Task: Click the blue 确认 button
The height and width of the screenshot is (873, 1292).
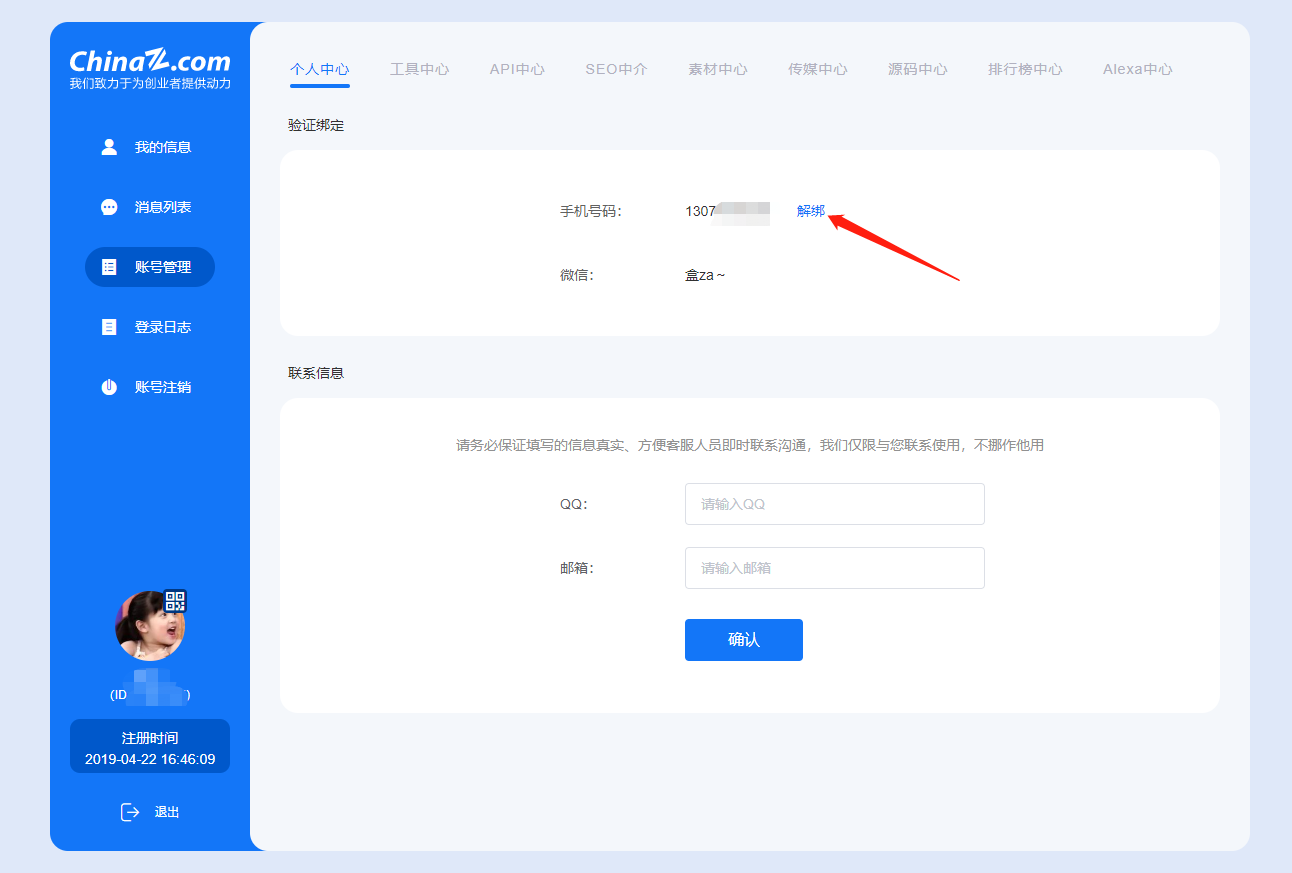Action: coord(744,640)
